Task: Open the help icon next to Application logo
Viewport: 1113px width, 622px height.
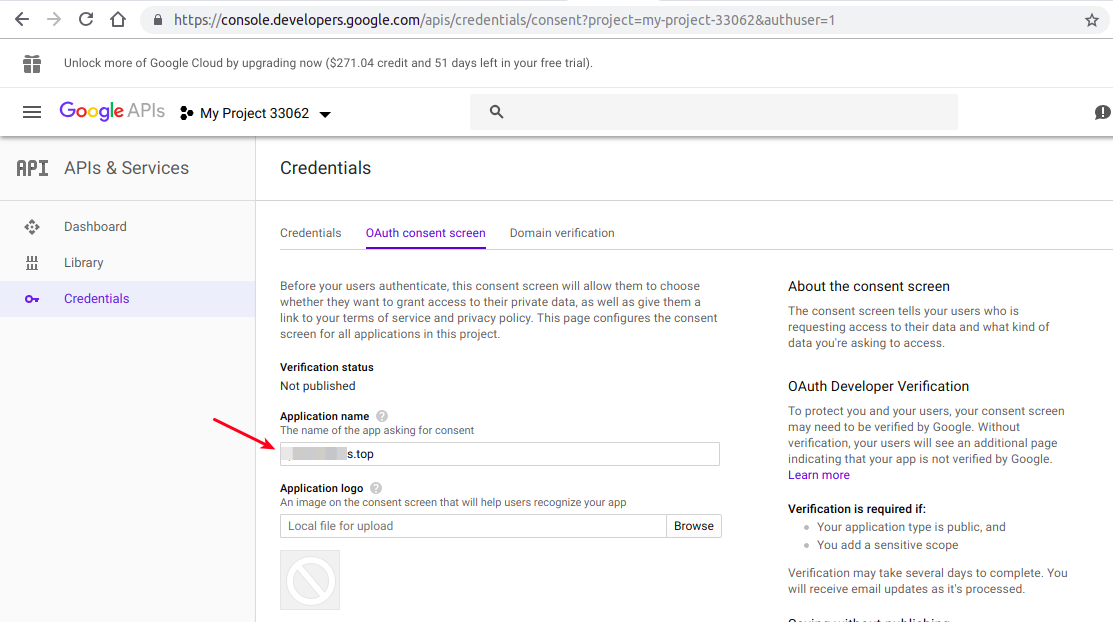Action: 376,488
